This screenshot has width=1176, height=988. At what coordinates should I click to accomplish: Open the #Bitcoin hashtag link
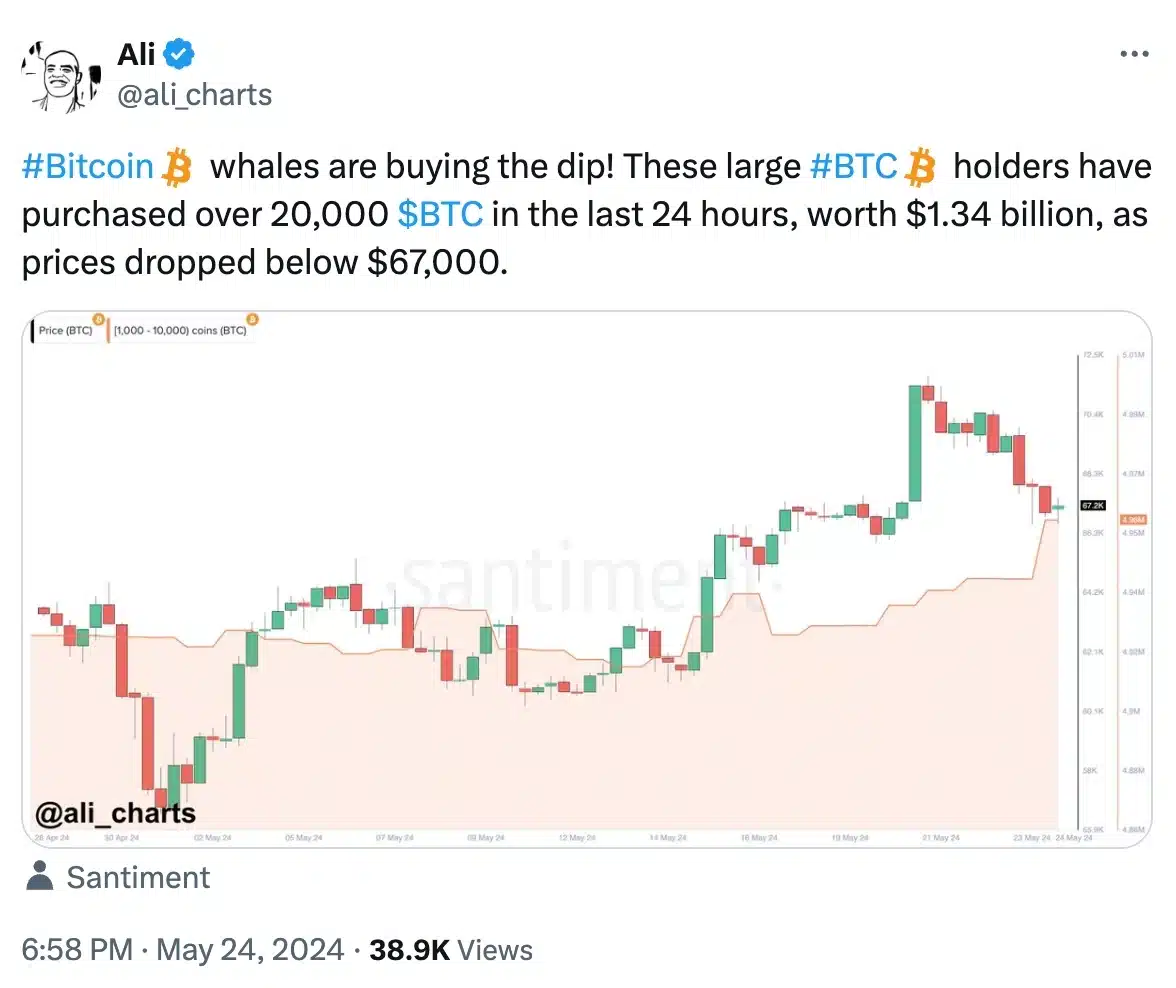[88, 167]
